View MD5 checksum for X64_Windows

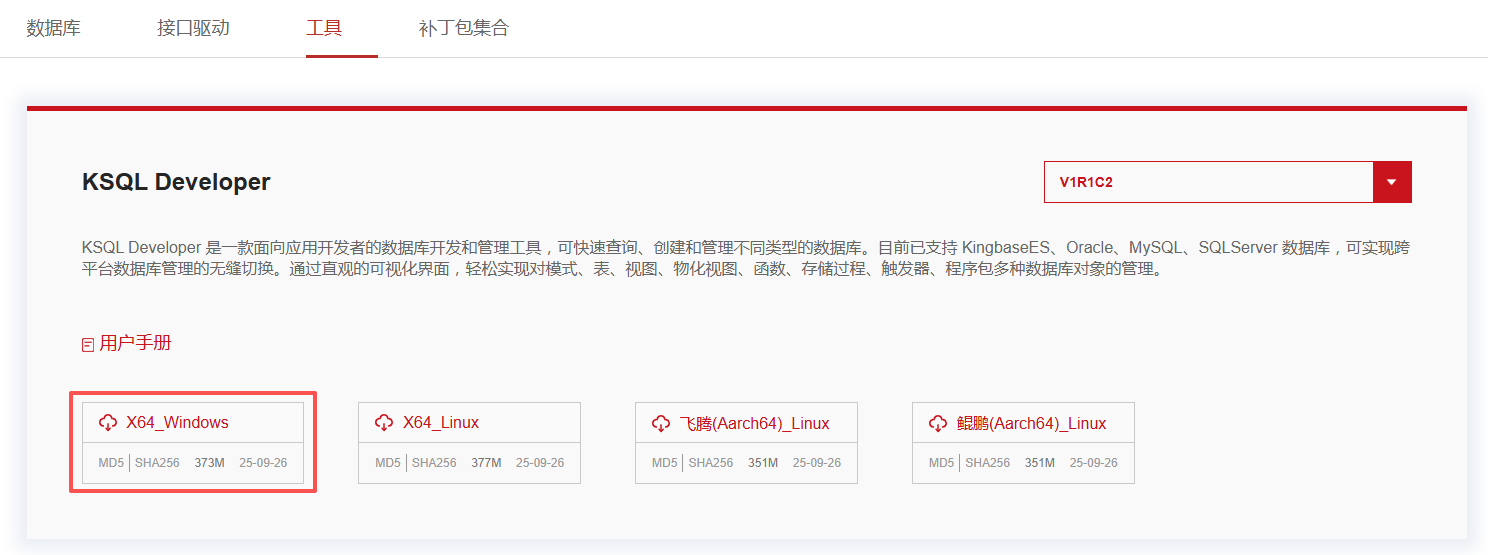[x=111, y=463]
